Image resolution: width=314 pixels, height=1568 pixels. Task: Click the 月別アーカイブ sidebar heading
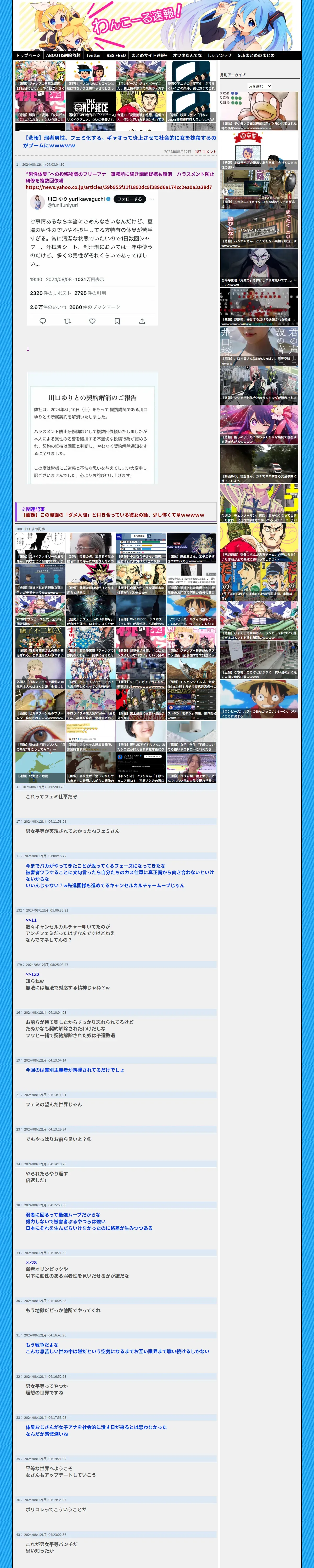click(233, 75)
